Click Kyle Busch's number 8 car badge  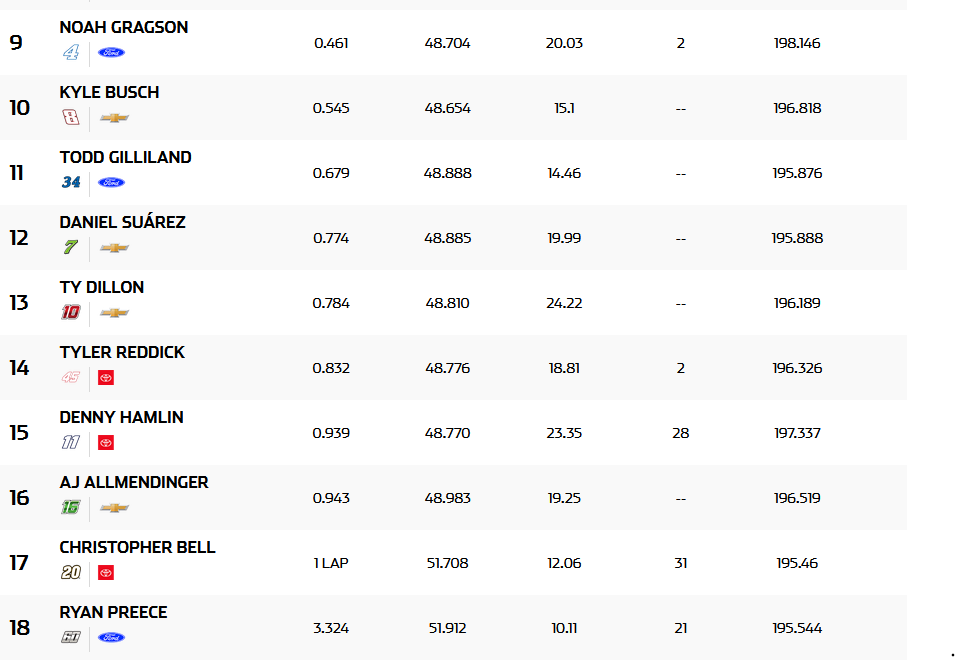70,118
